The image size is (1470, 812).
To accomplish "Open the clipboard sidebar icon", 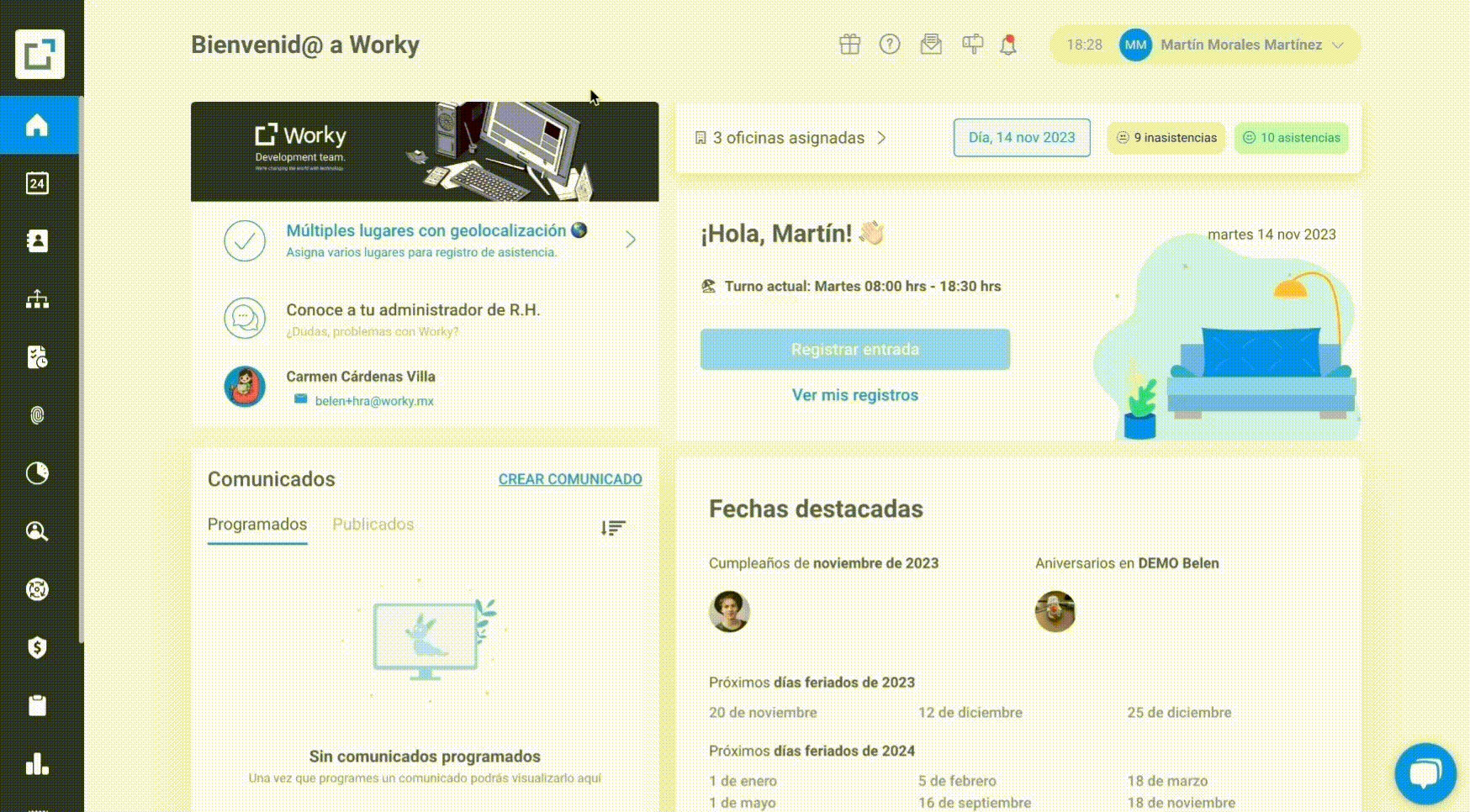I will pos(37,705).
